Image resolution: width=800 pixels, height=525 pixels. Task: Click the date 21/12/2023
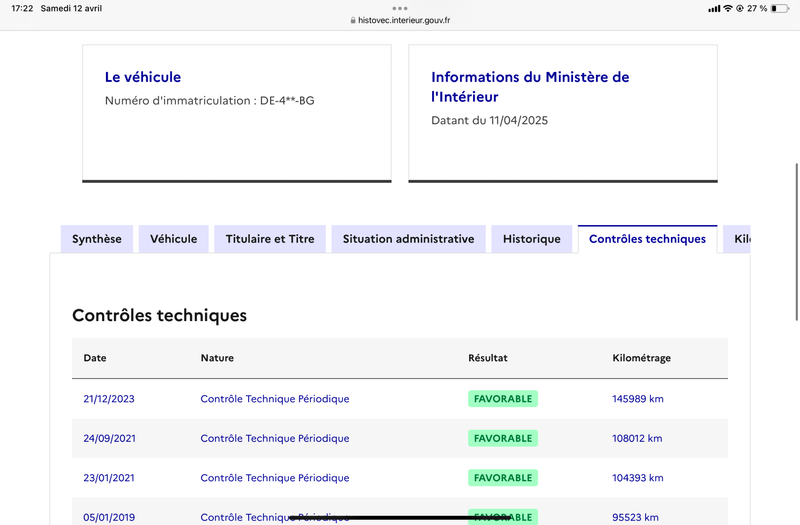tap(109, 398)
